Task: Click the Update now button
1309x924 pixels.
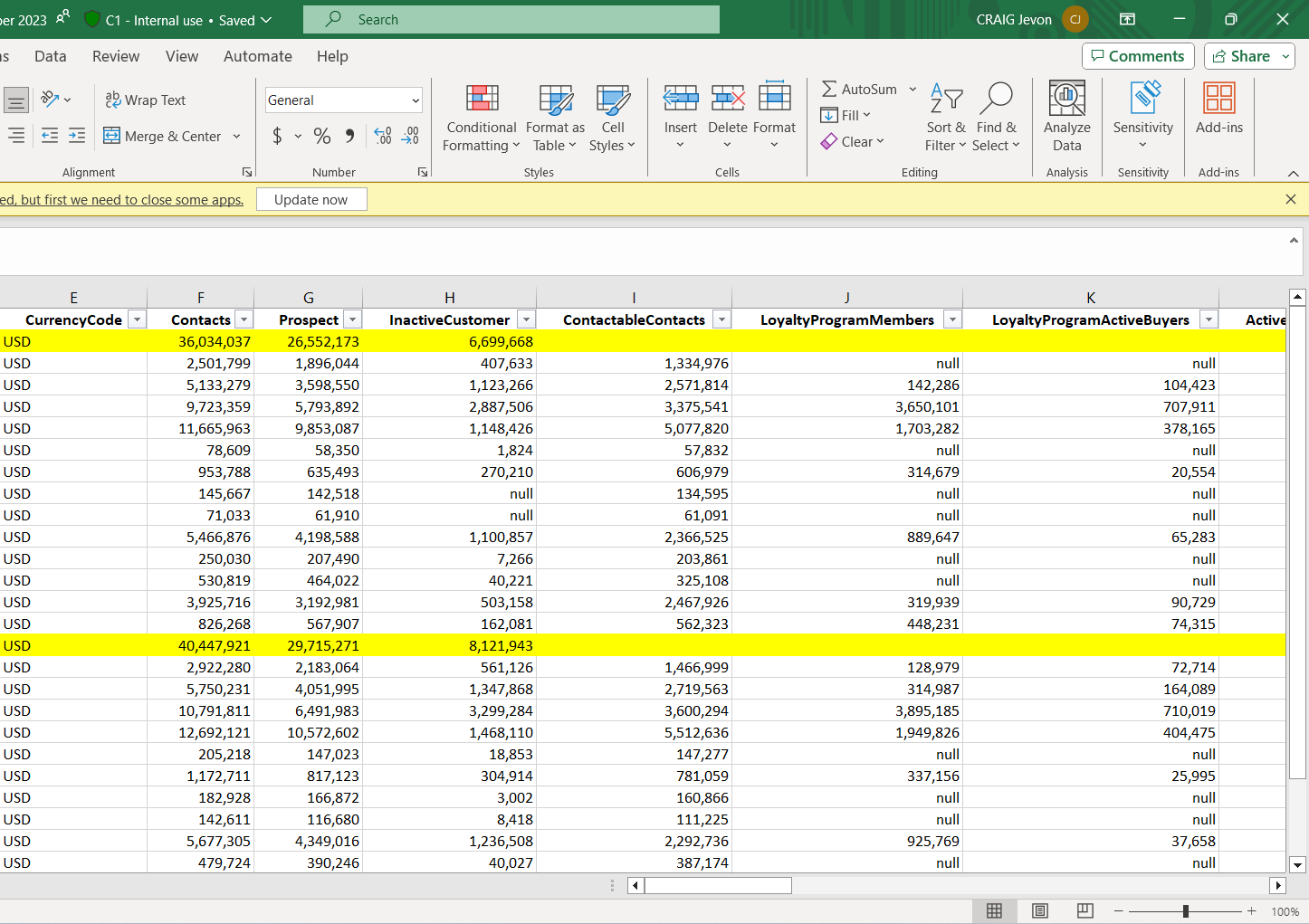Action: click(x=311, y=199)
